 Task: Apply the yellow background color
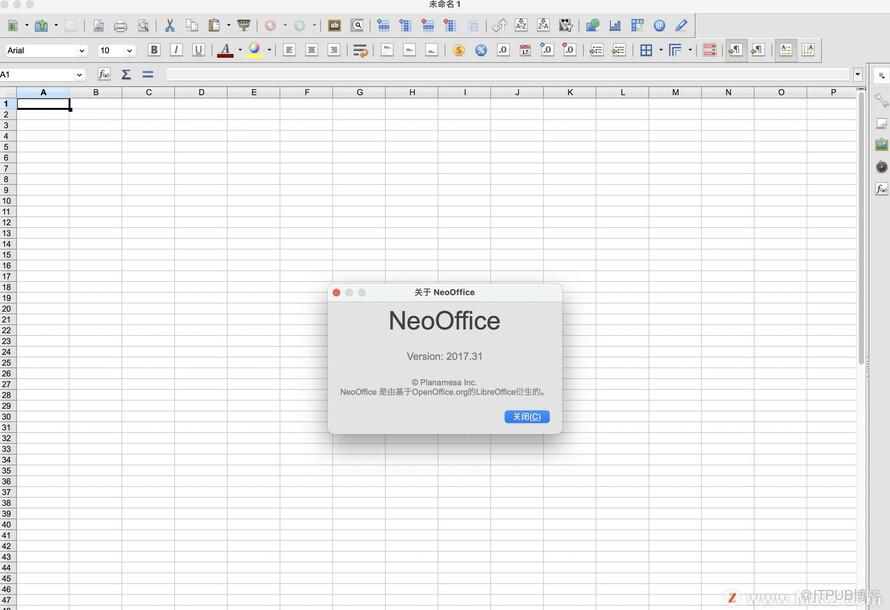[x=254, y=51]
